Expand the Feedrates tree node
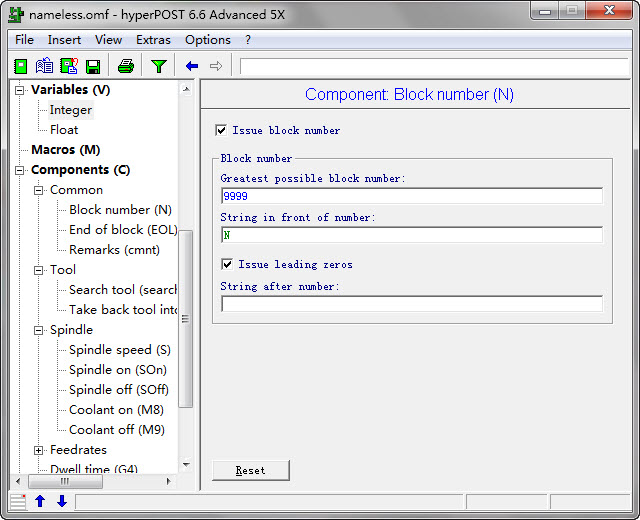The width and height of the screenshot is (640, 520). click(x=38, y=450)
